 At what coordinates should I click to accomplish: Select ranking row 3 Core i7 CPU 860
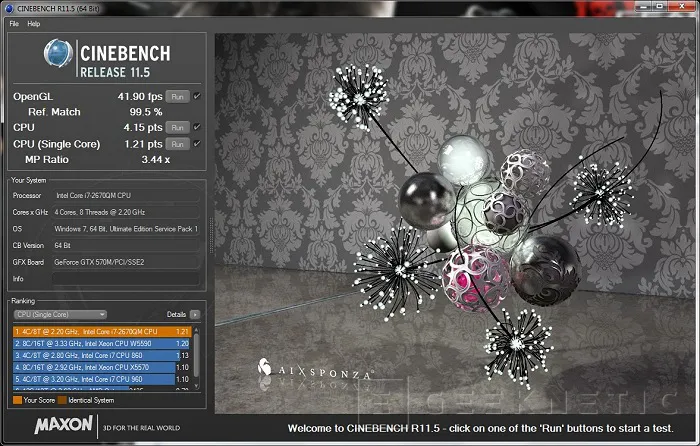[102, 355]
